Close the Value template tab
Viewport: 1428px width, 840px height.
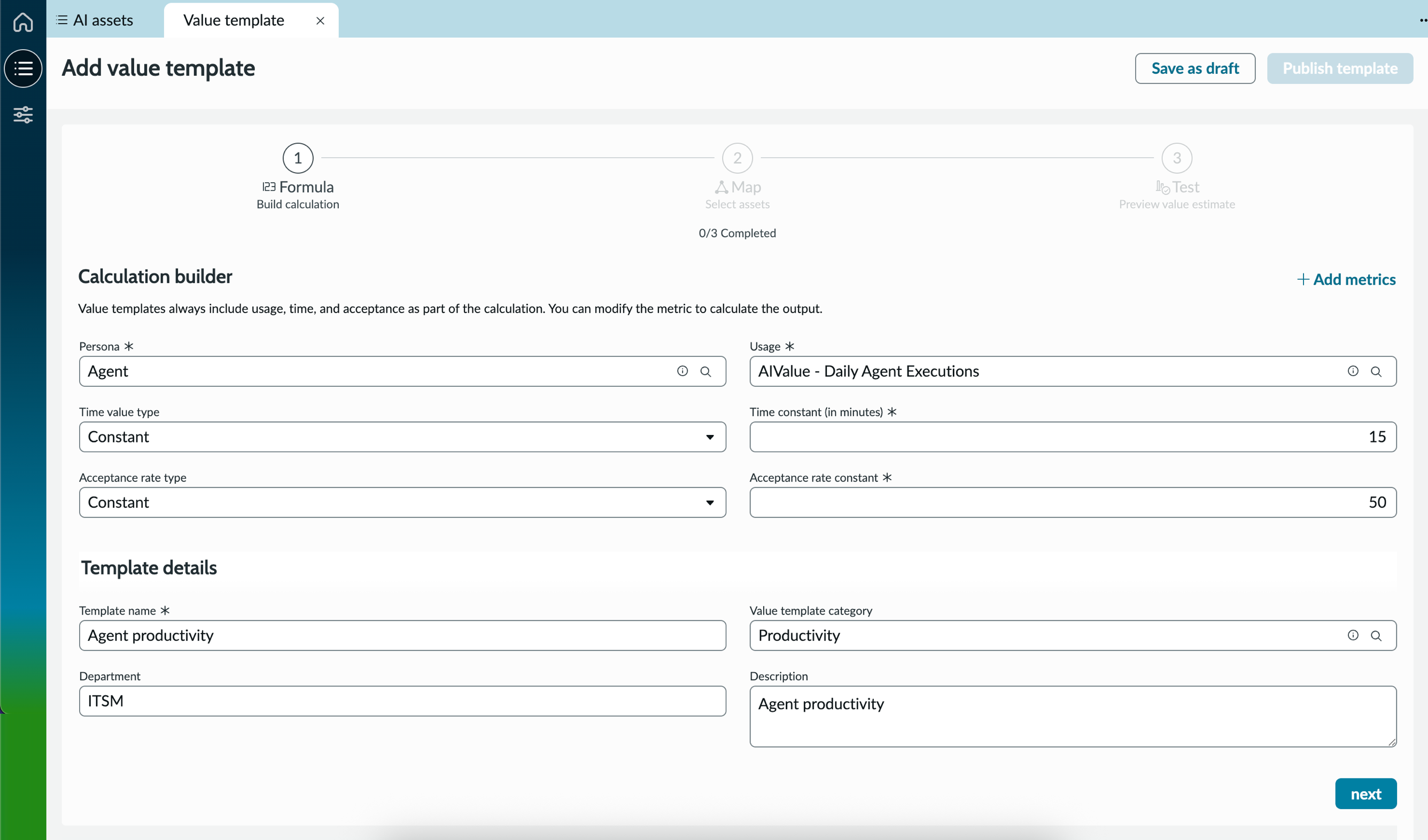click(320, 21)
